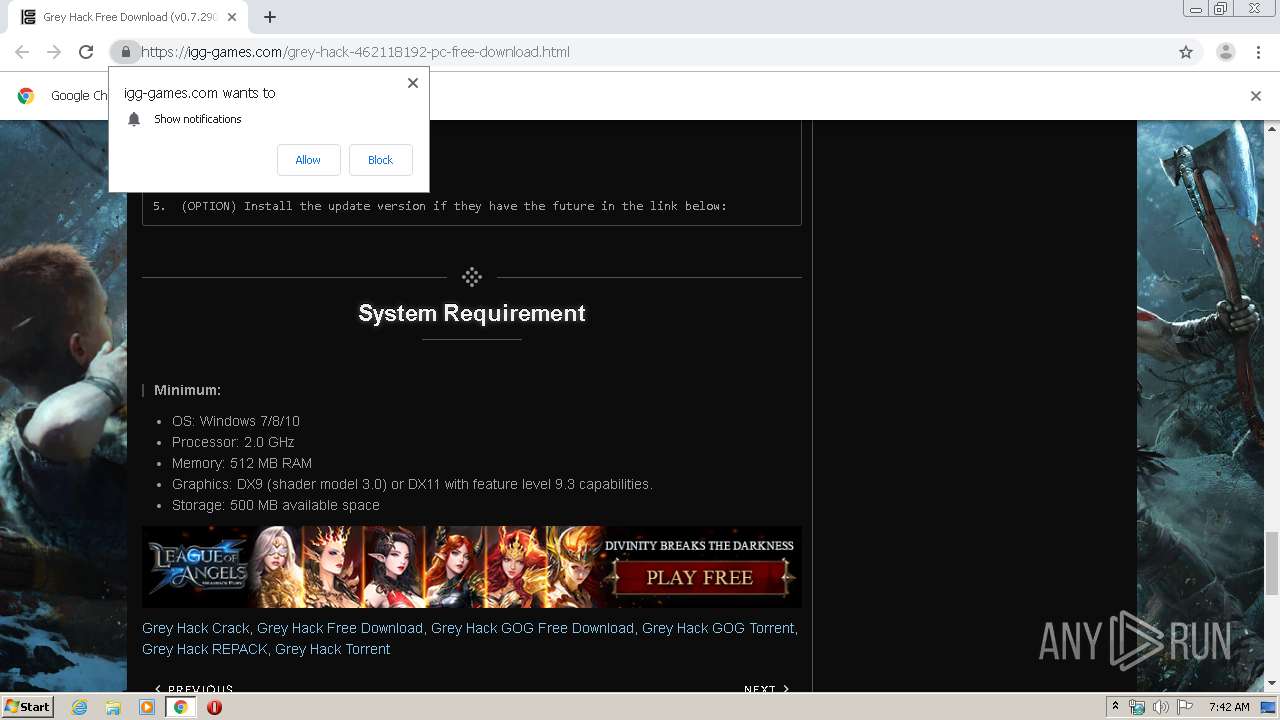Click the scrollbar down arrow

(x=1272, y=683)
